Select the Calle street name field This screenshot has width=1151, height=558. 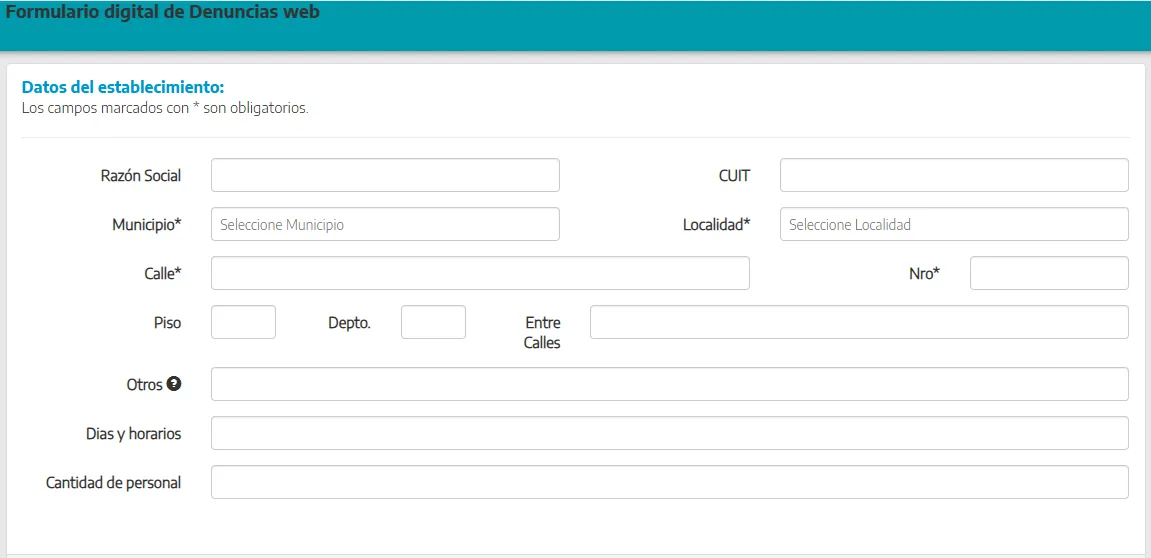(480, 273)
